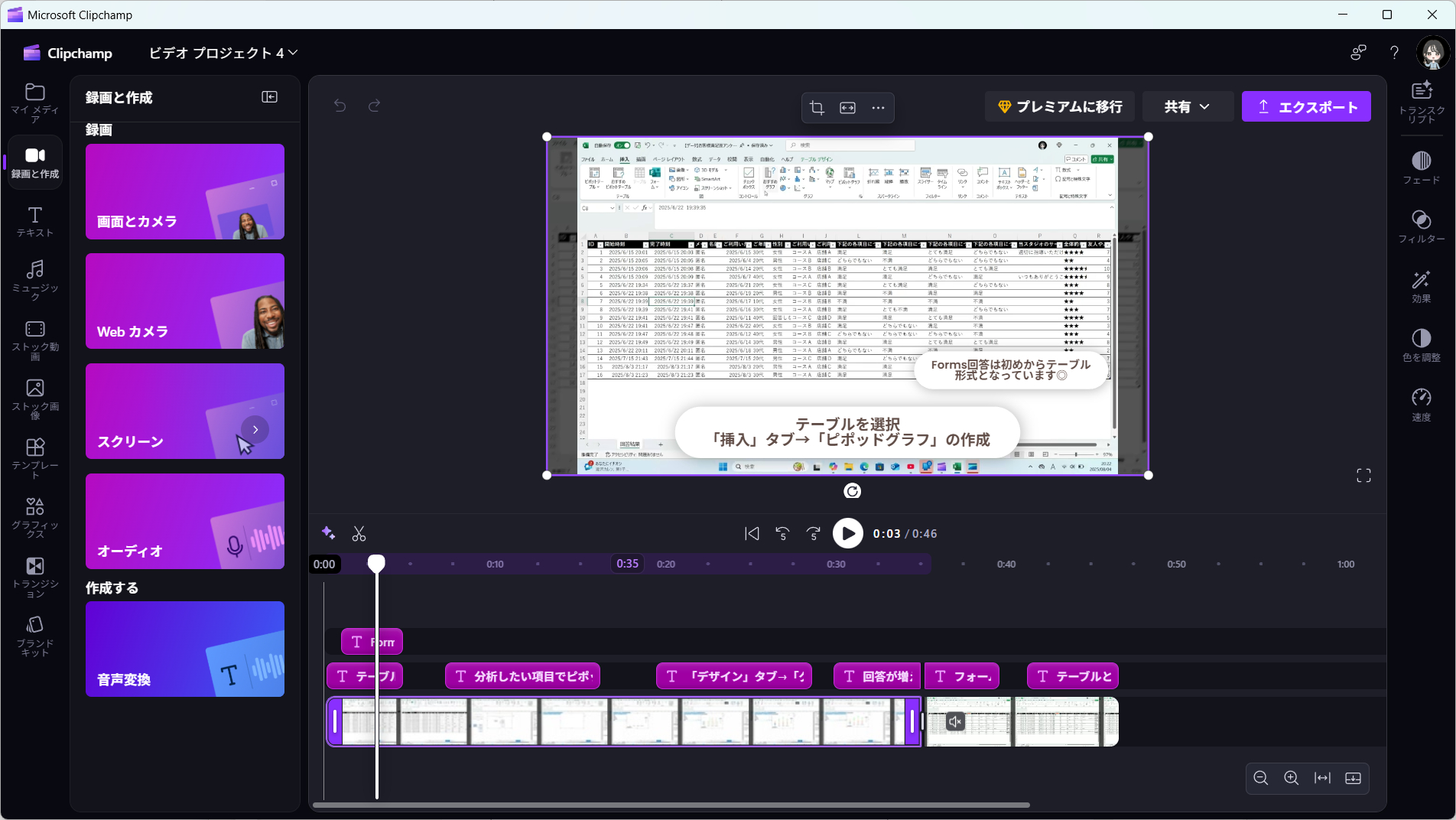Select the crop tool
Screen dimensions: 1456x820
817,108
